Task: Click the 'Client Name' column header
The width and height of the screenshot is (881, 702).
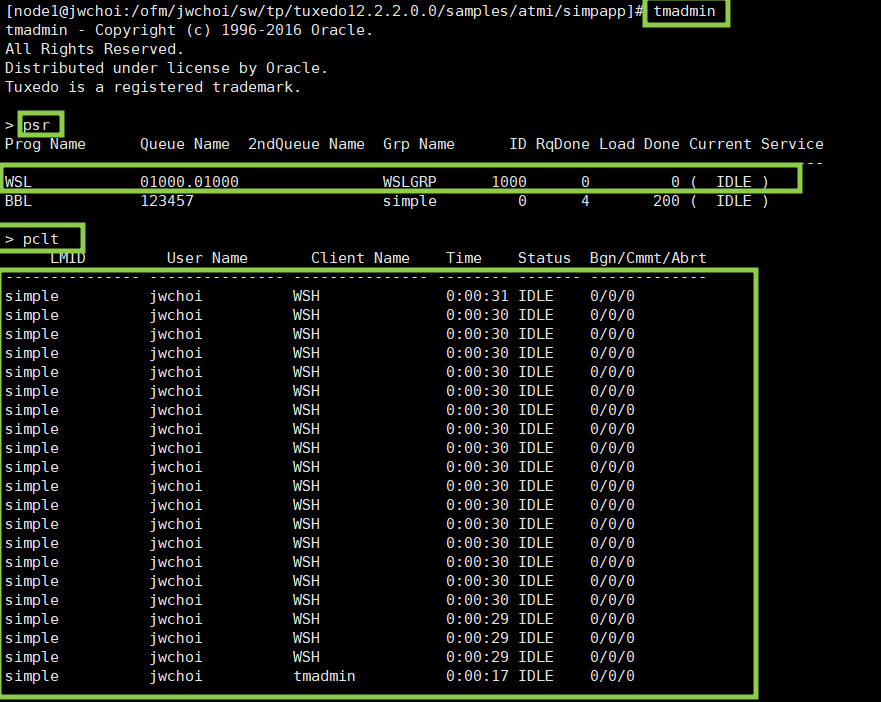Action: 360,259
